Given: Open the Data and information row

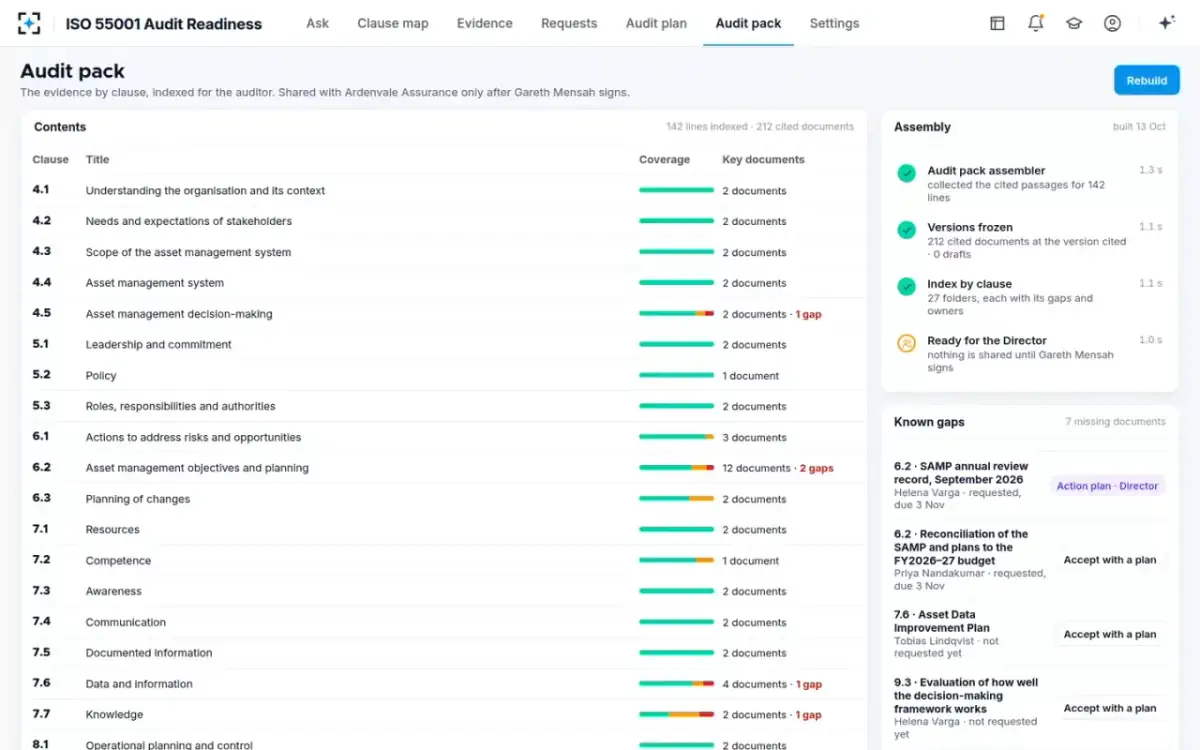Looking at the screenshot, I should [444, 684].
